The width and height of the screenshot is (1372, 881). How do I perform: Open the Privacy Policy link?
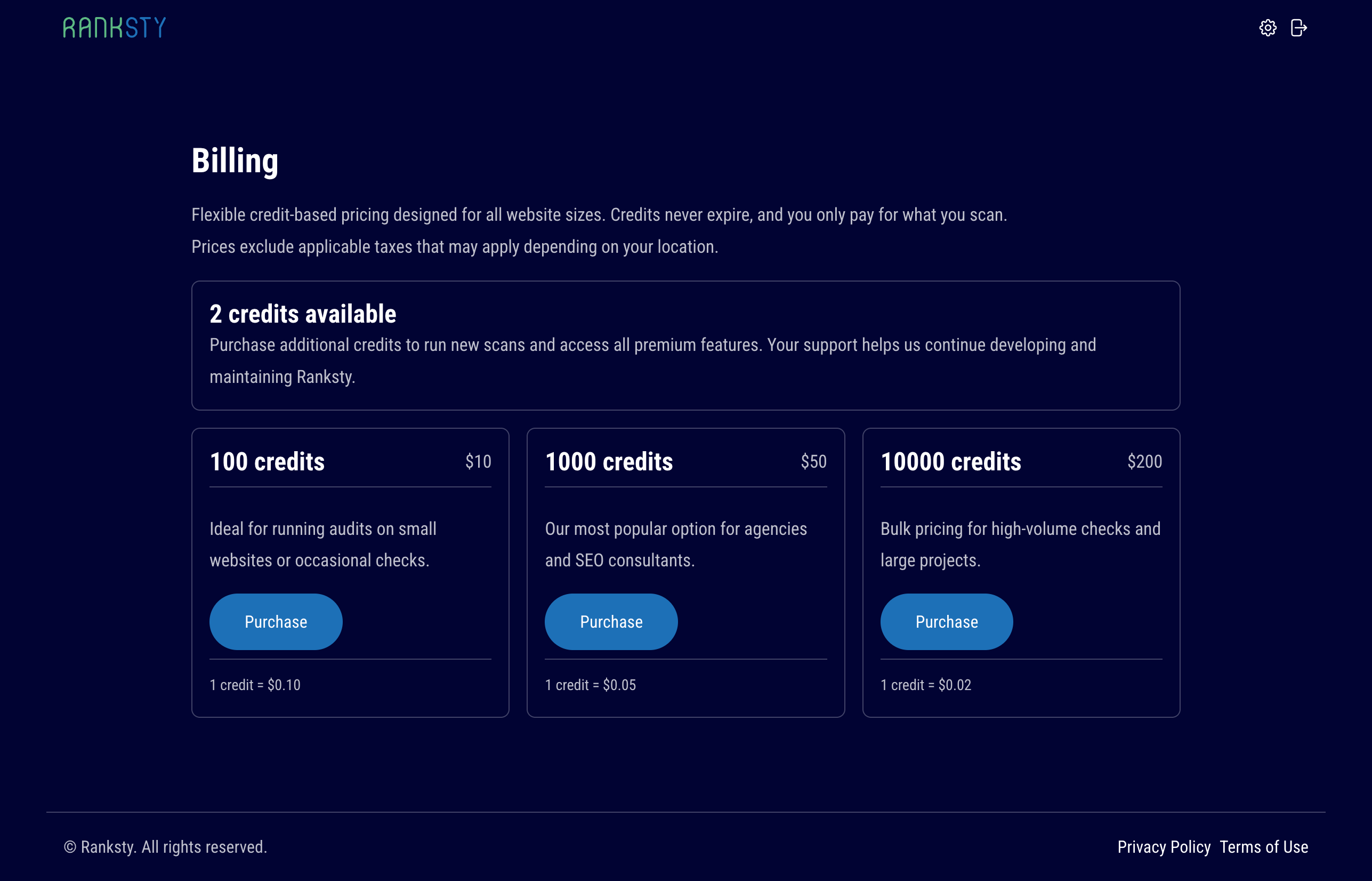(1164, 847)
